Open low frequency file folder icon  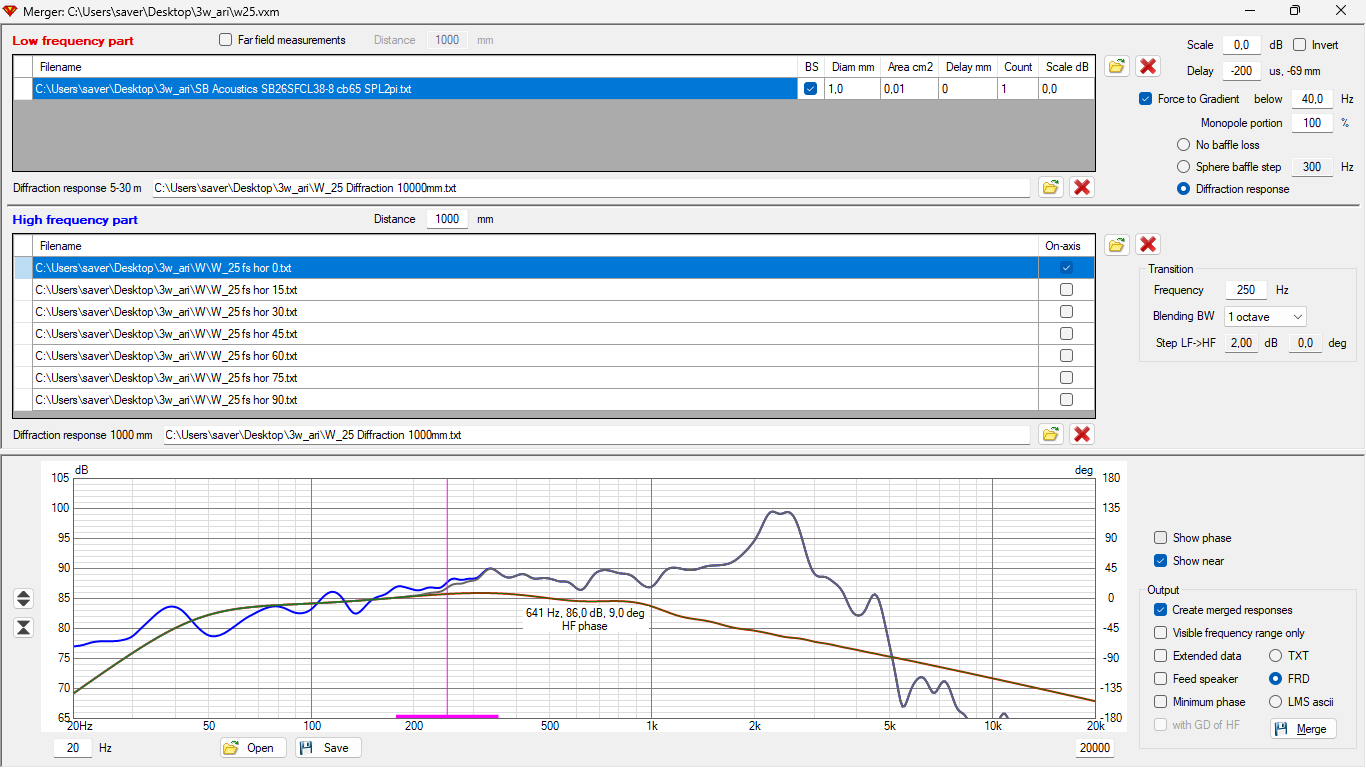pyautogui.click(x=1117, y=66)
